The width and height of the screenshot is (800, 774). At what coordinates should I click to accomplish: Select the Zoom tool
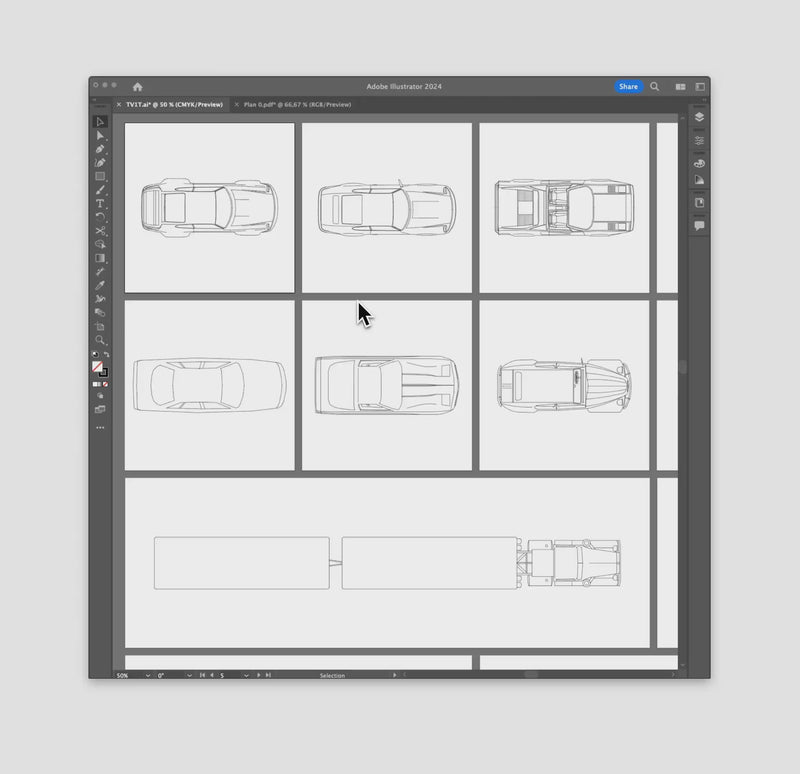tap(100, 340)
